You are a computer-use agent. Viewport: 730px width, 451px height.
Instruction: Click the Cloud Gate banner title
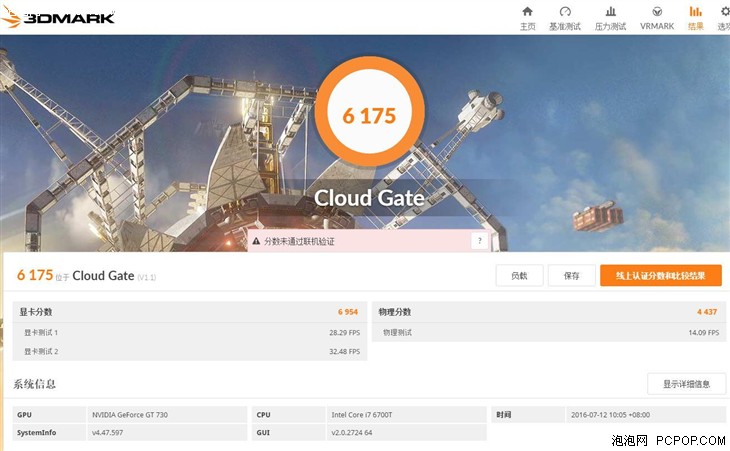pos(369,198)
